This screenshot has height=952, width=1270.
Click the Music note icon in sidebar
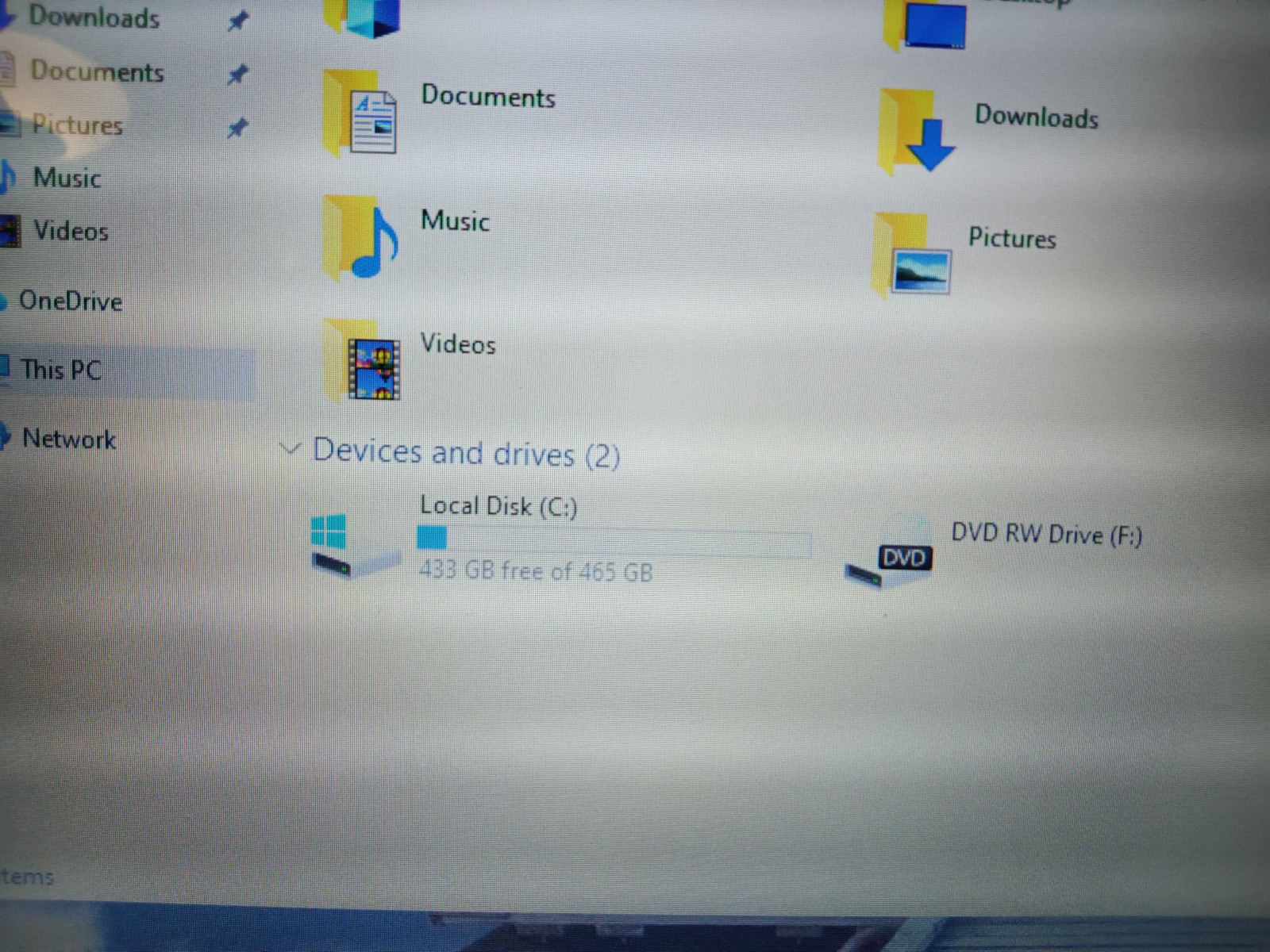(8, 177)
